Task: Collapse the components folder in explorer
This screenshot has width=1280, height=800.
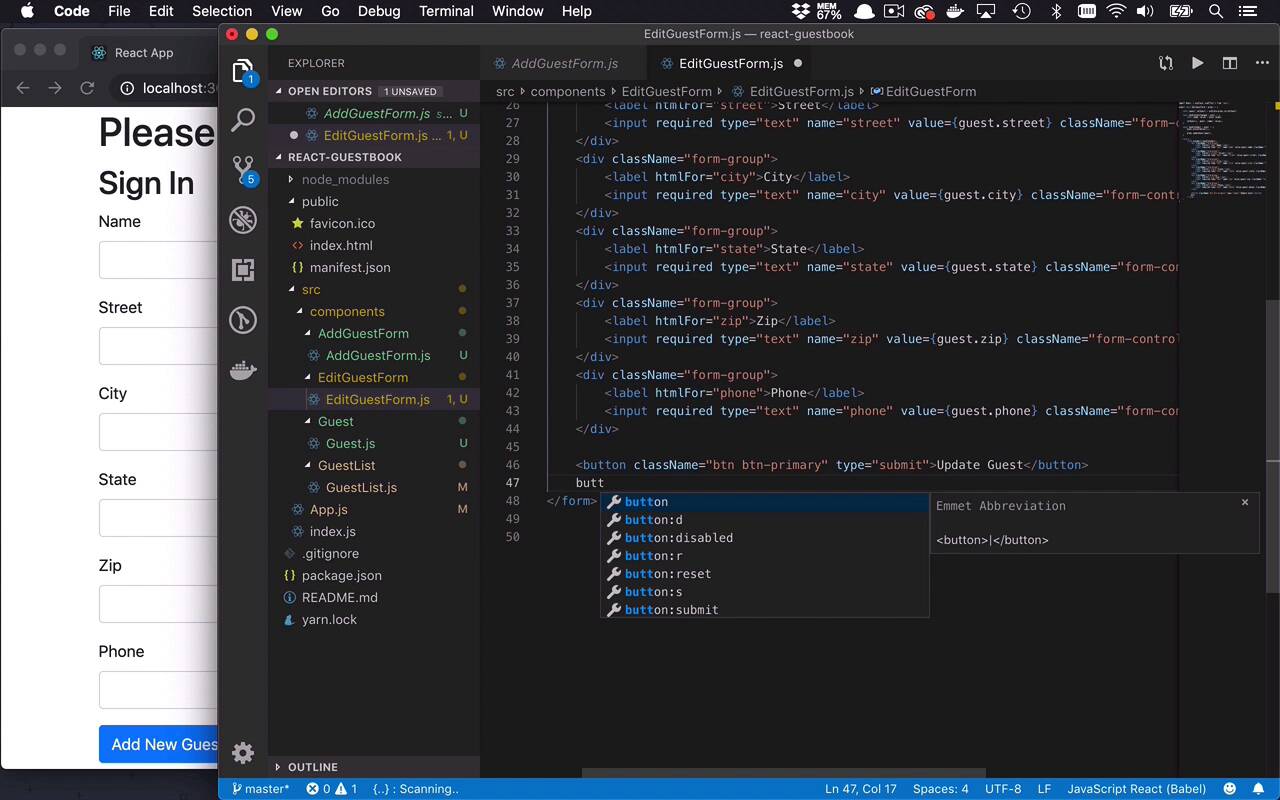Action: pyautogui.click(x=346, y=311)
